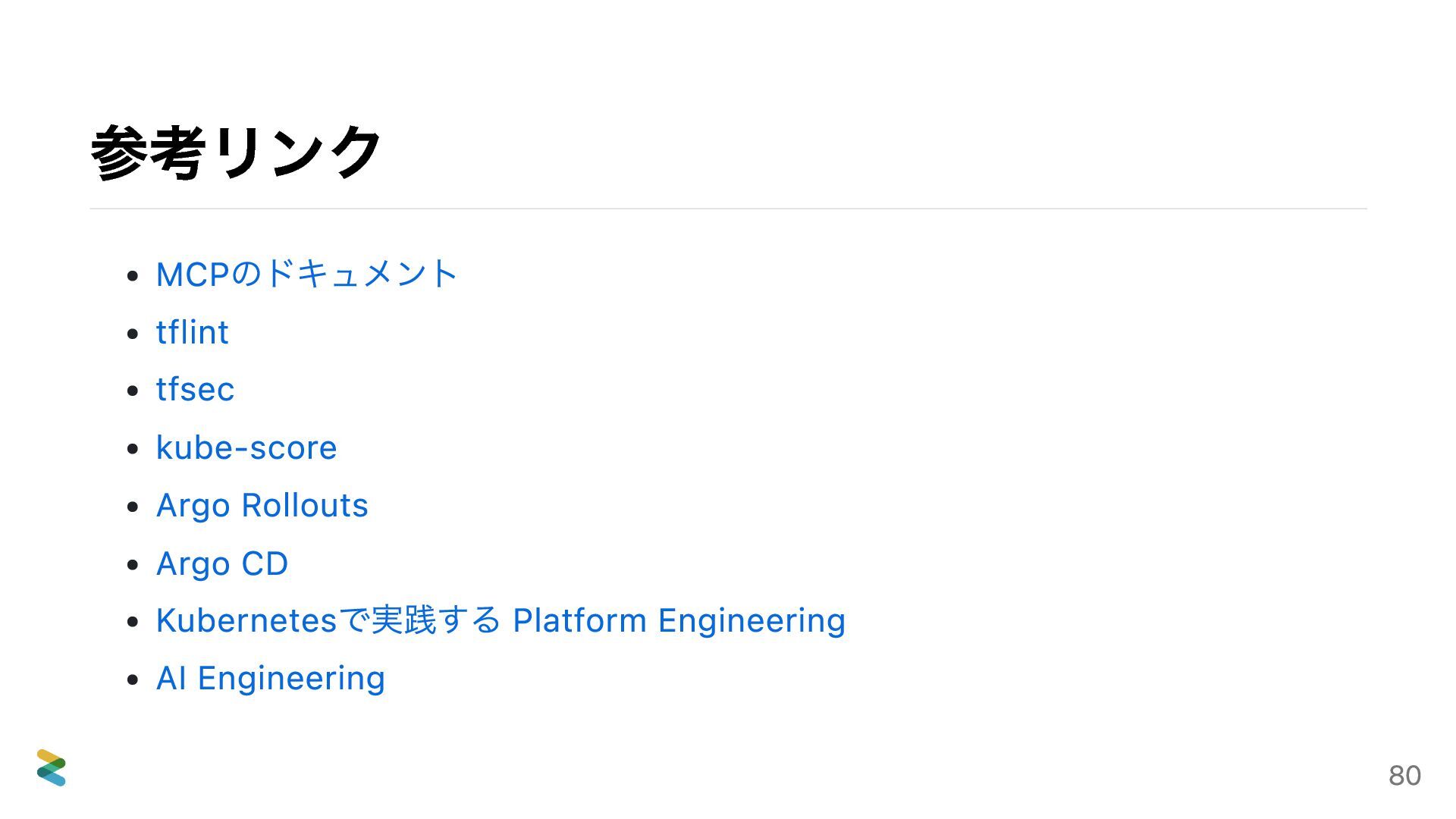The width and height of the screenshot is (1456, 819).
Task: Click the bullet before AI Engineering
Action: coord(133,679)
